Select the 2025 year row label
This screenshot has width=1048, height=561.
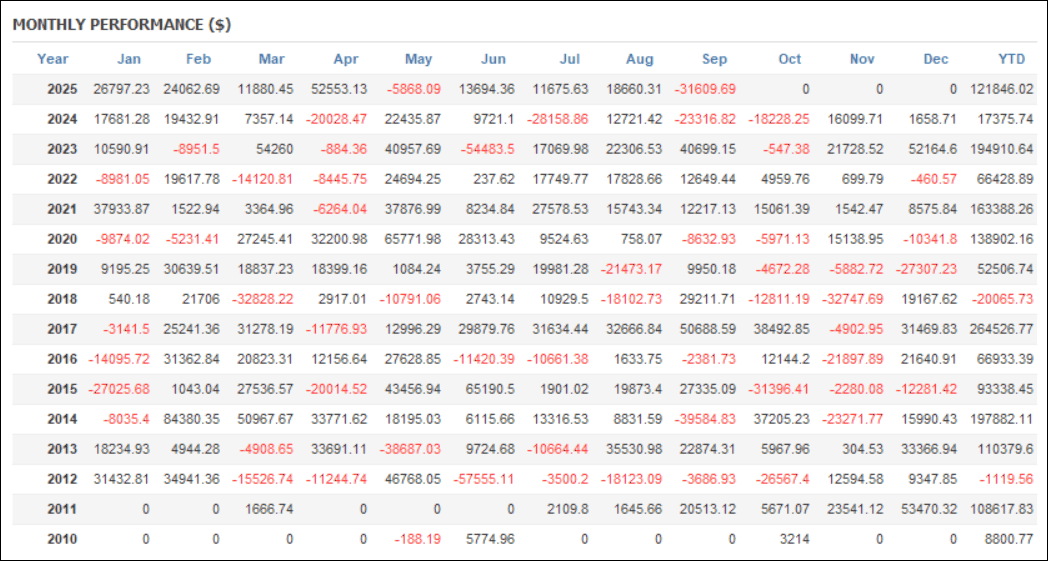62,89
